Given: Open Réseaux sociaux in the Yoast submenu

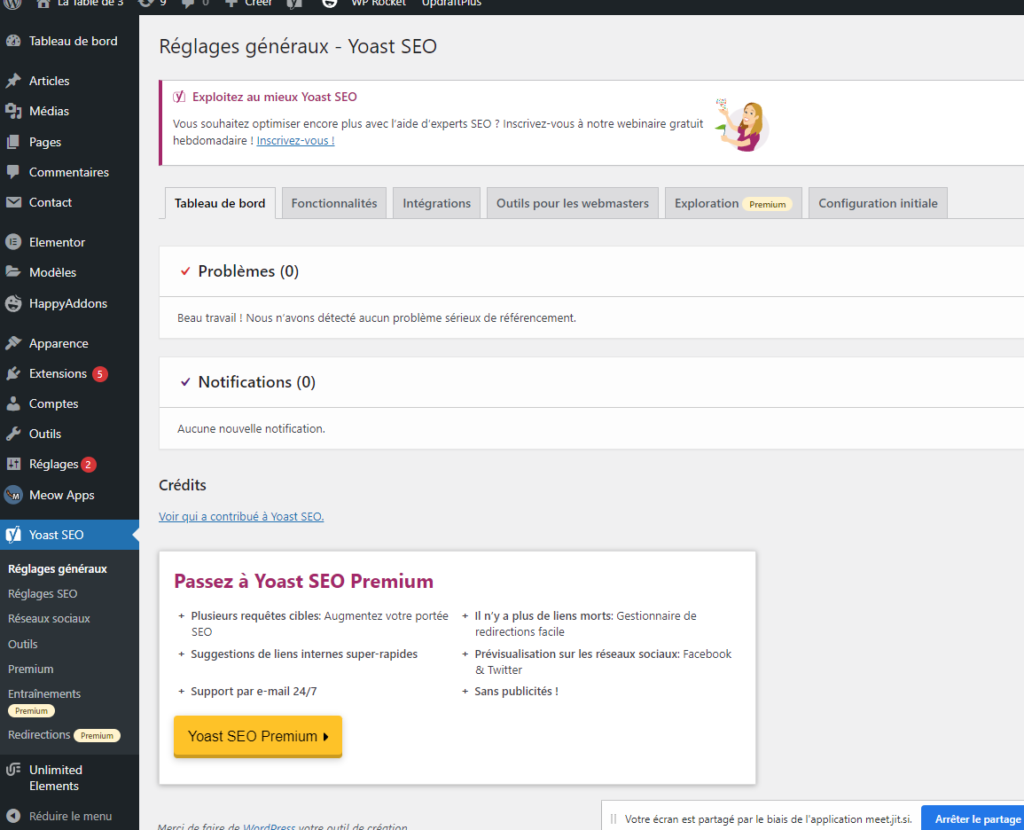Looking at the screenshot, I should pyautogui.click(x=49, y=618).
